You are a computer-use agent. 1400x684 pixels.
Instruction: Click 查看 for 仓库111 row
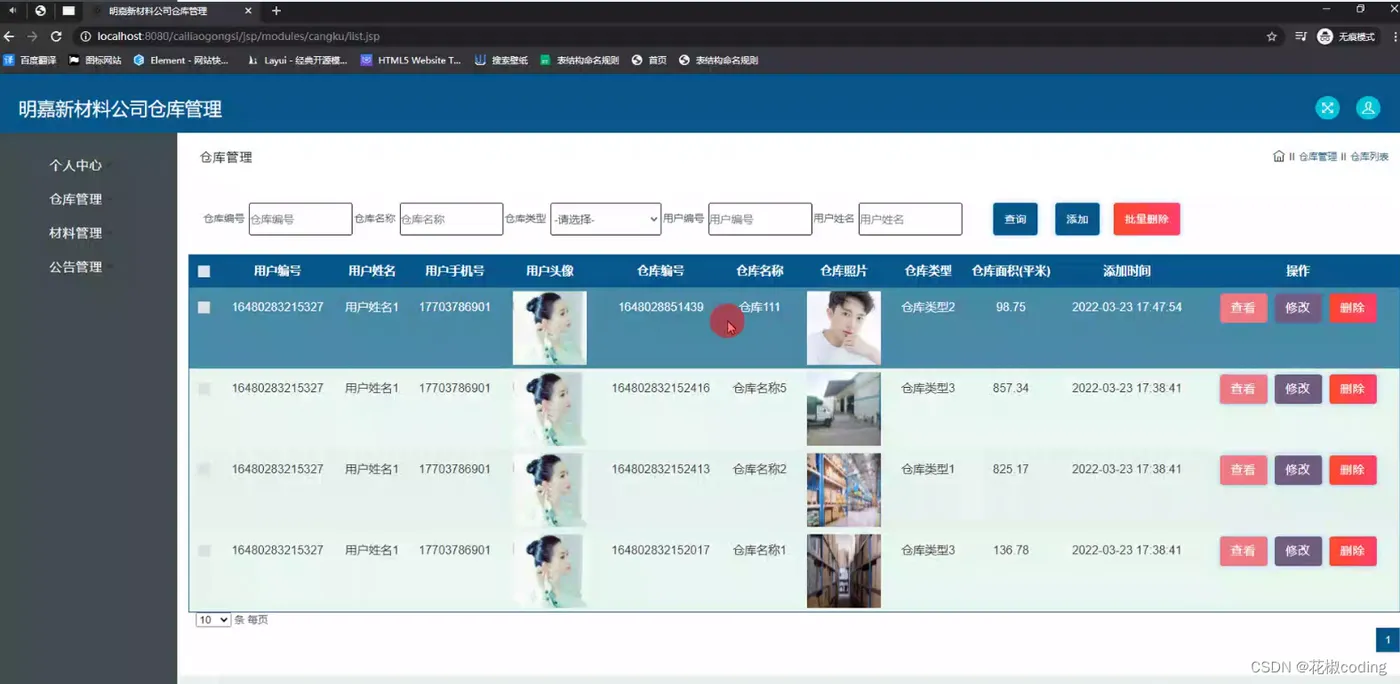click(1243, 308)
